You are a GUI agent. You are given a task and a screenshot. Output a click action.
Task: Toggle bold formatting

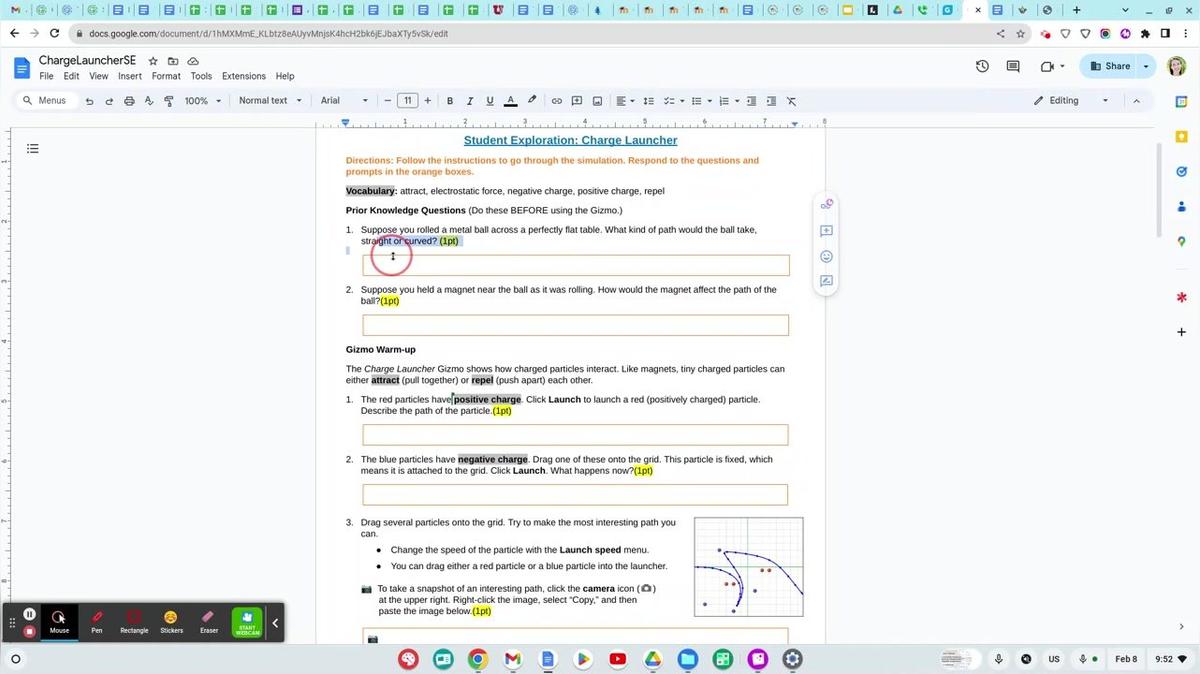click(x=450, y=101)
